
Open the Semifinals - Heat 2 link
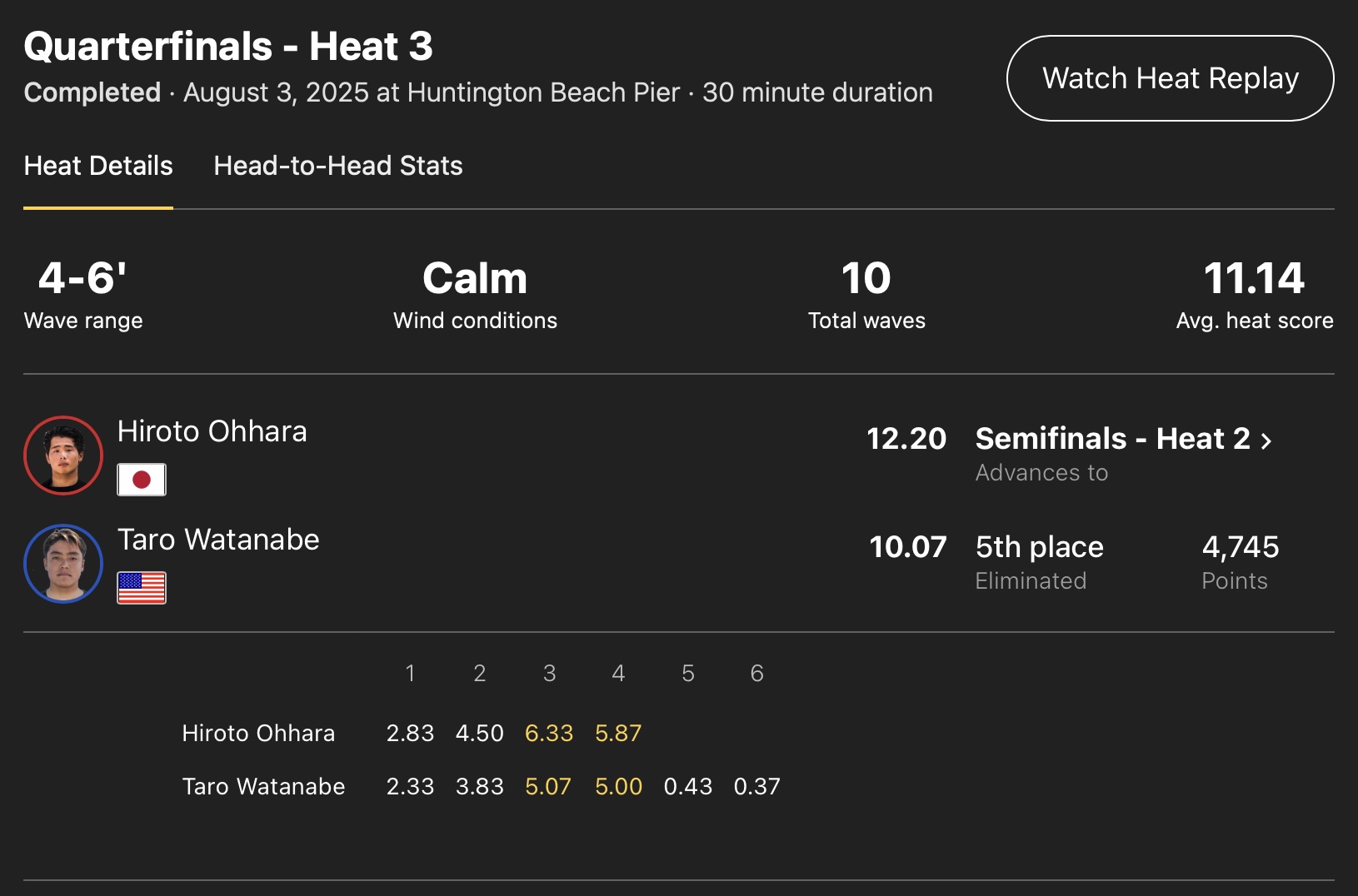1112,439
